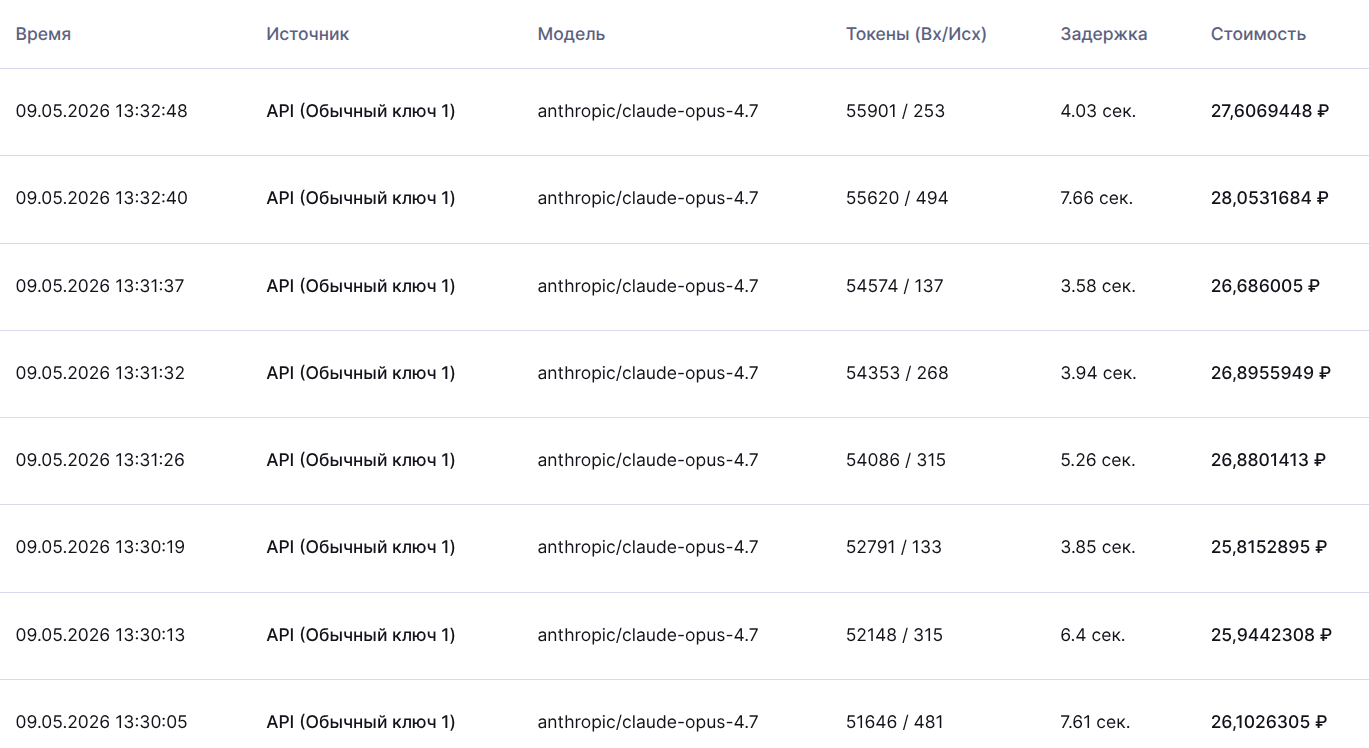Click the model name in the 13:32:40 row
The height and width of the screenshot is (748, 1369).
pyautogui.click(x=648, y=198)
